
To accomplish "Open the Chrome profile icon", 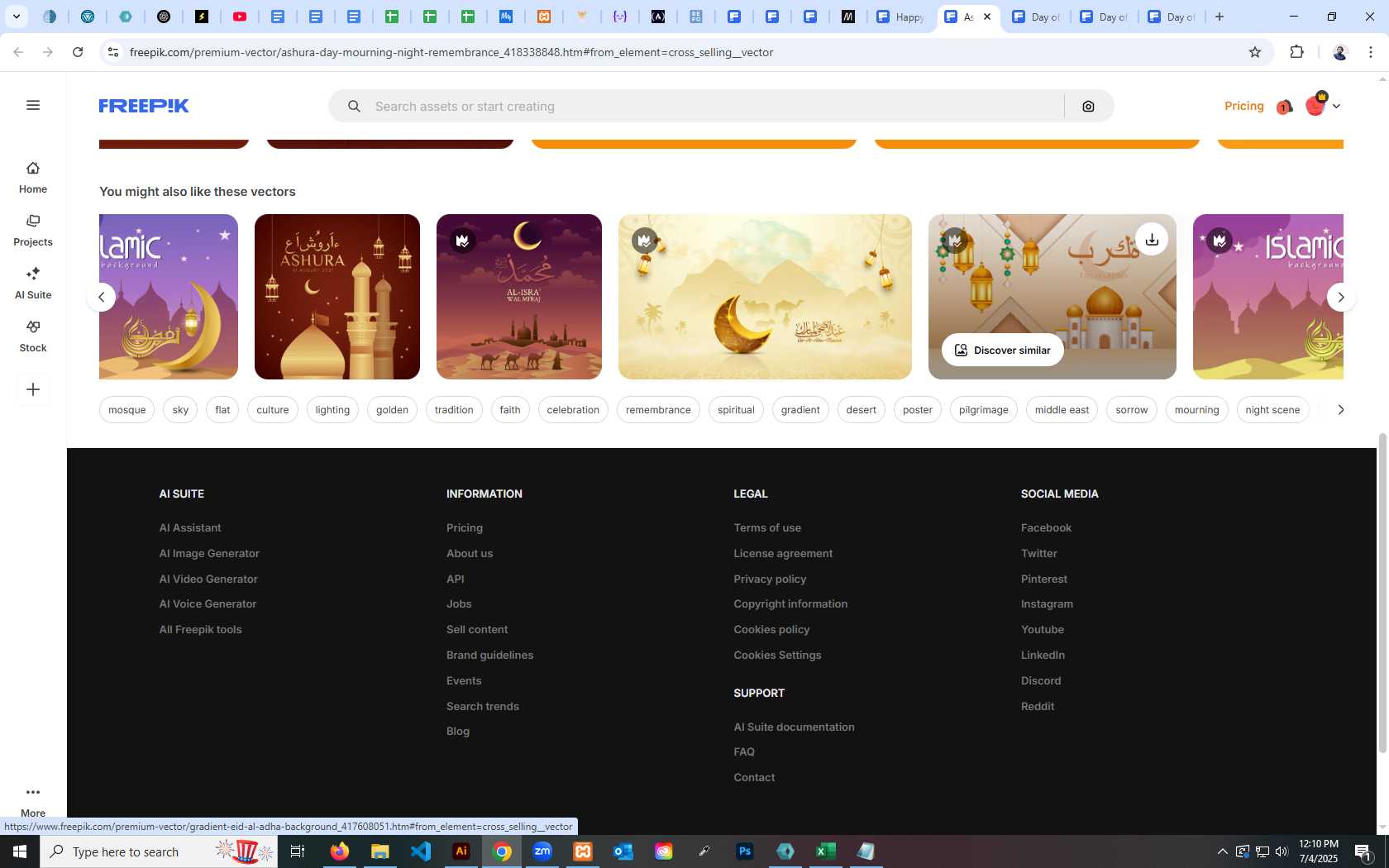I will coord(1339,52).
